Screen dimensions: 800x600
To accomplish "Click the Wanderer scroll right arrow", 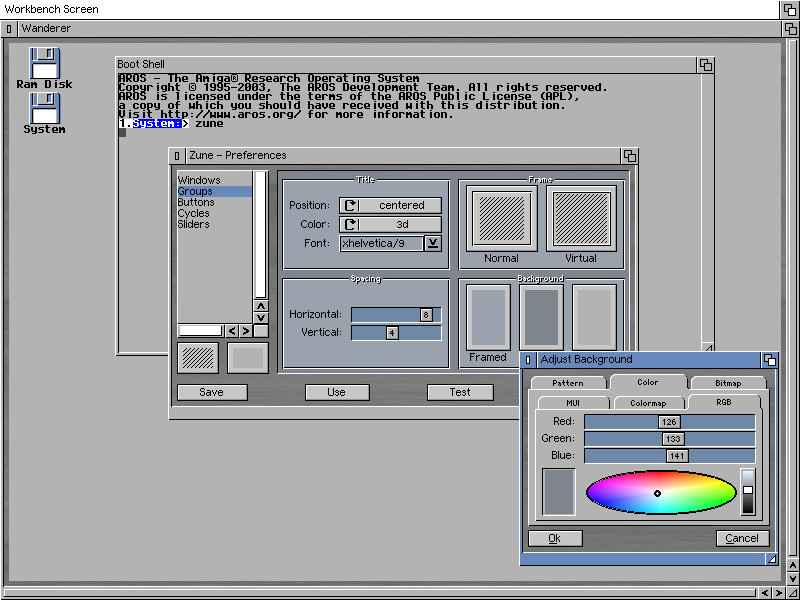I will point(779,593).
